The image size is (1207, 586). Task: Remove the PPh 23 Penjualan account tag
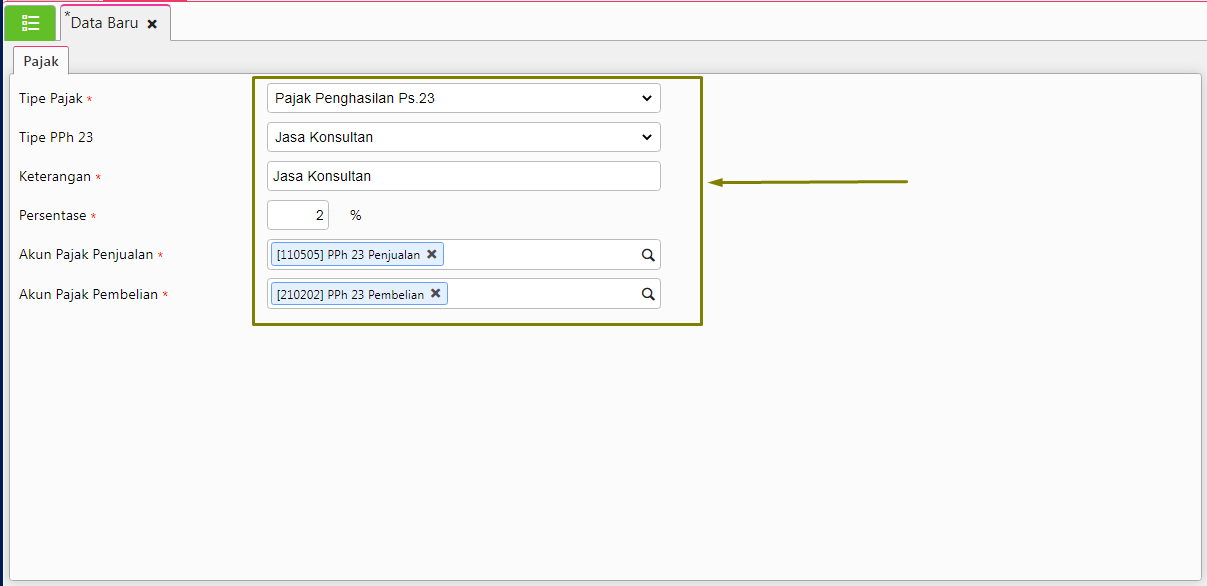click(x=432, y=254)
